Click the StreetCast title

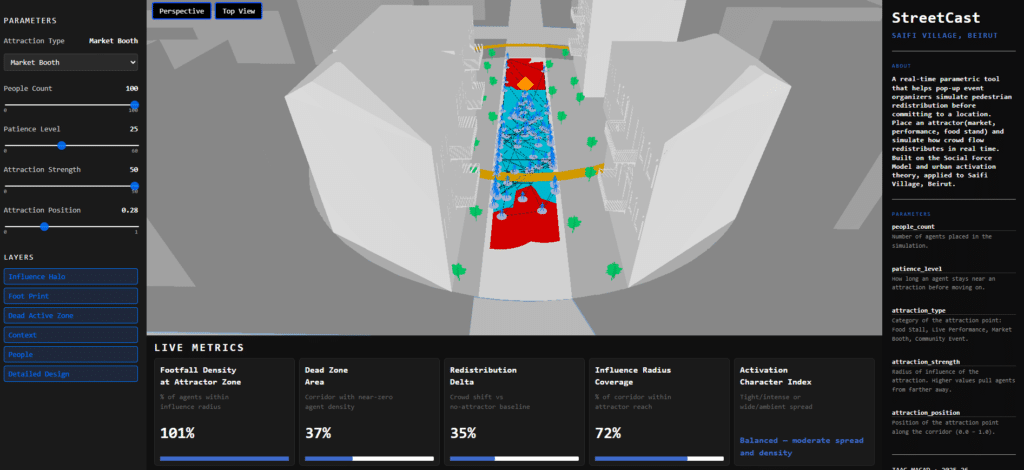935,18
